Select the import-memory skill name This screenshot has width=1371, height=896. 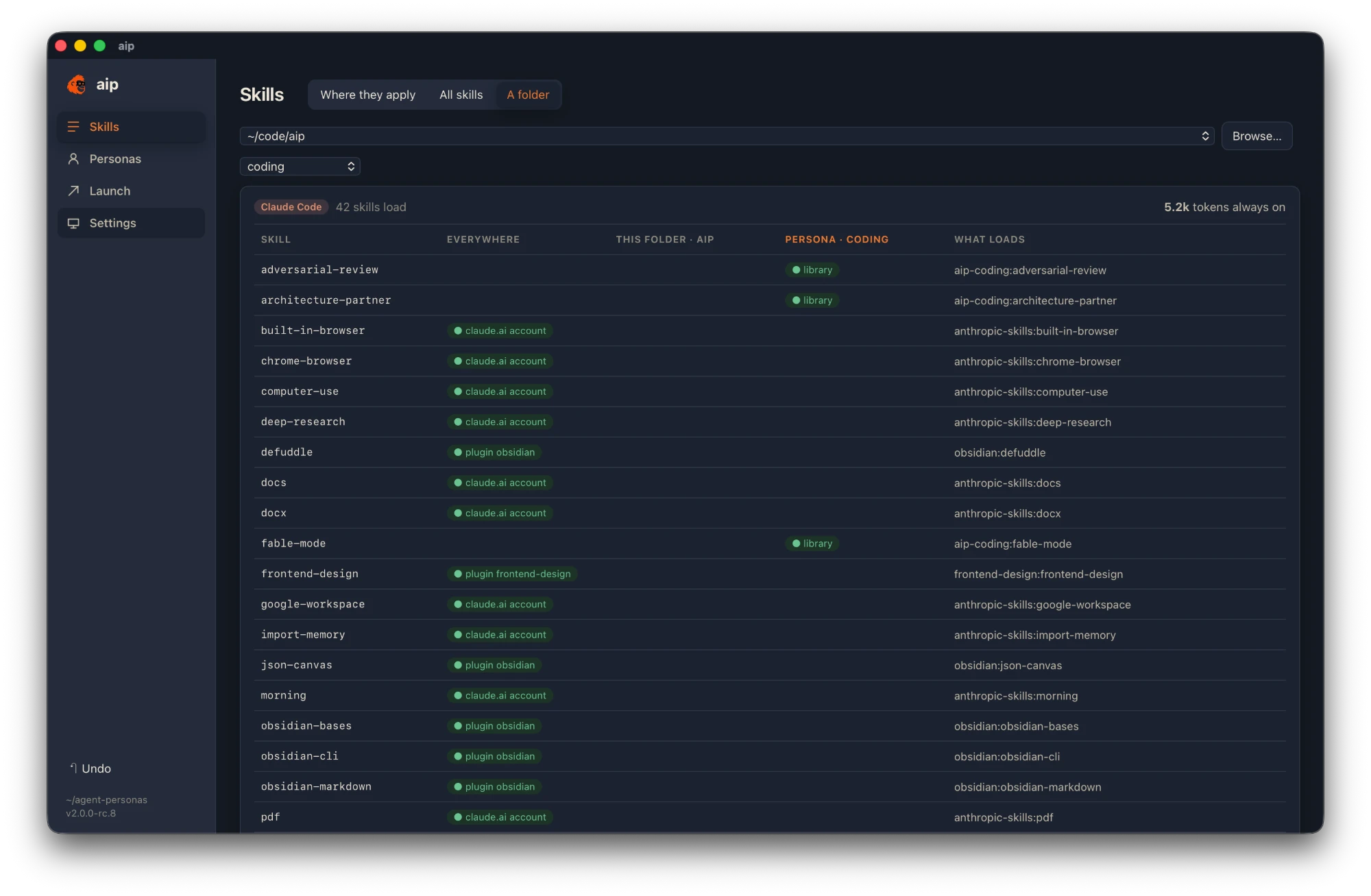pos(303,635)
